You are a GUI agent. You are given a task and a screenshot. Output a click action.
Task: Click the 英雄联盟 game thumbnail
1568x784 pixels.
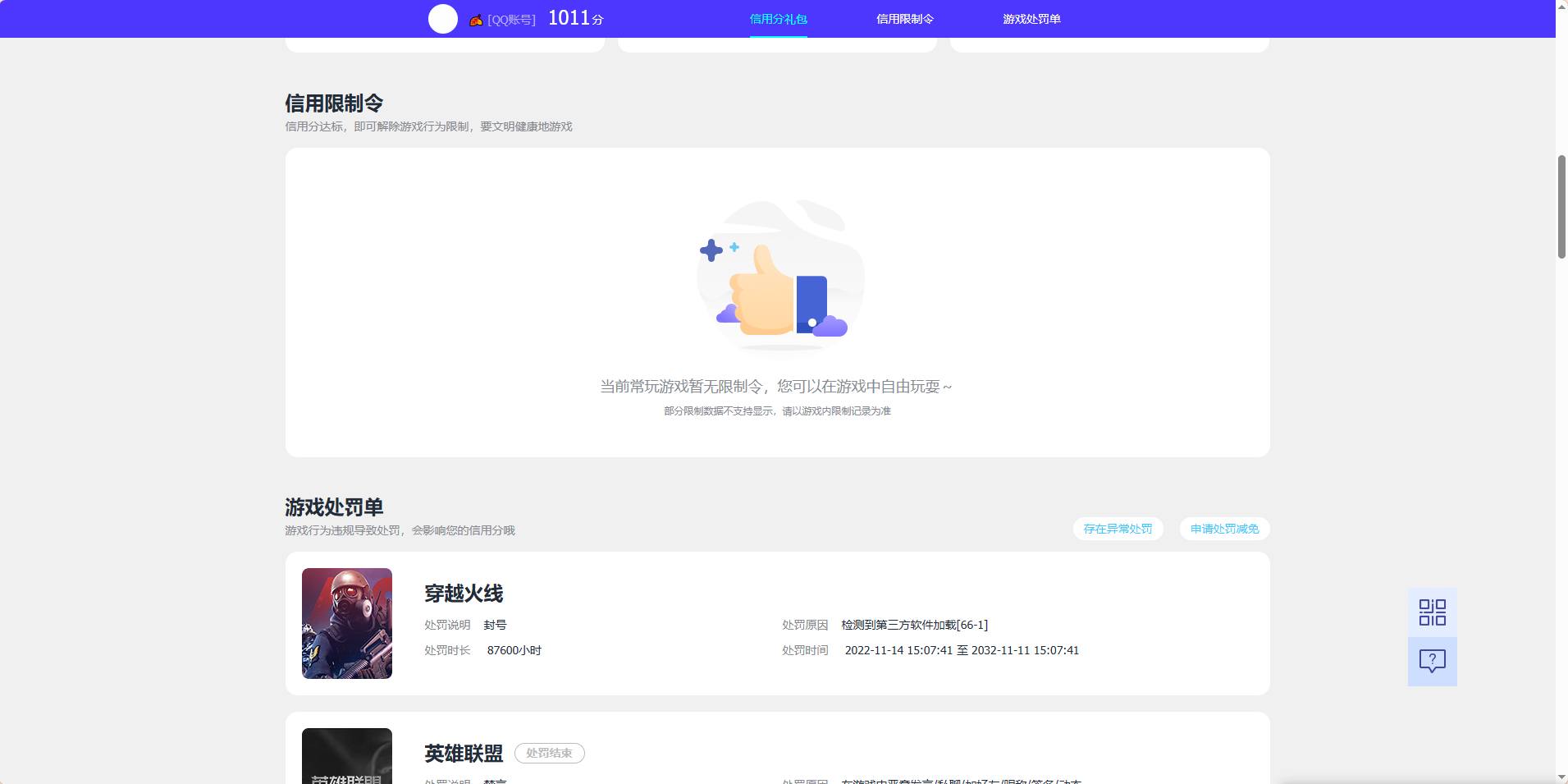(347, 756)
